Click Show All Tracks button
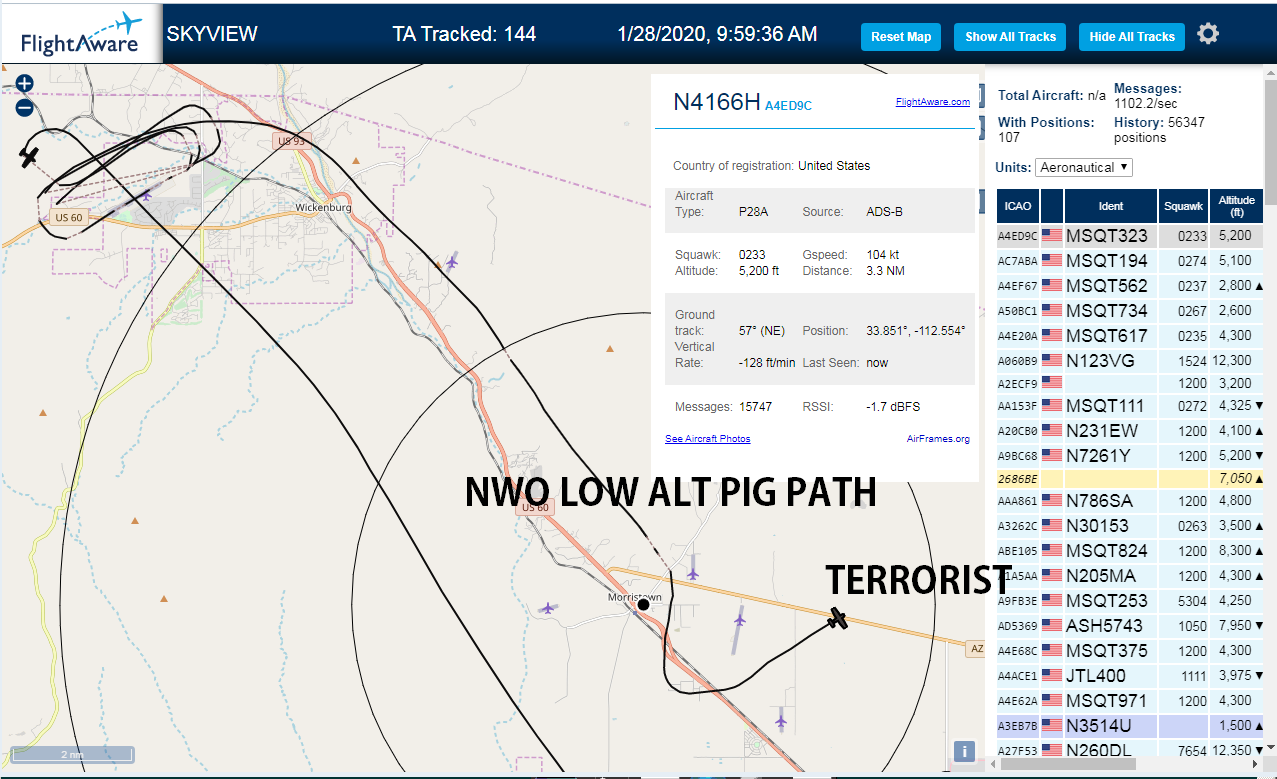Screen dimensions: 1277x779 click(1010, 37)
